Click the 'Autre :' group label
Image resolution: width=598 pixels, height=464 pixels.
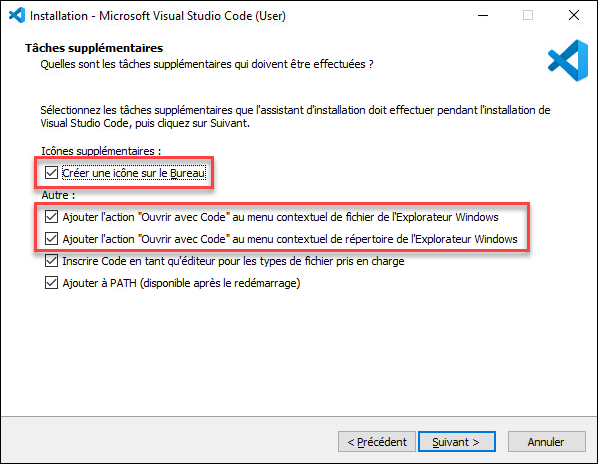[58, 195]
